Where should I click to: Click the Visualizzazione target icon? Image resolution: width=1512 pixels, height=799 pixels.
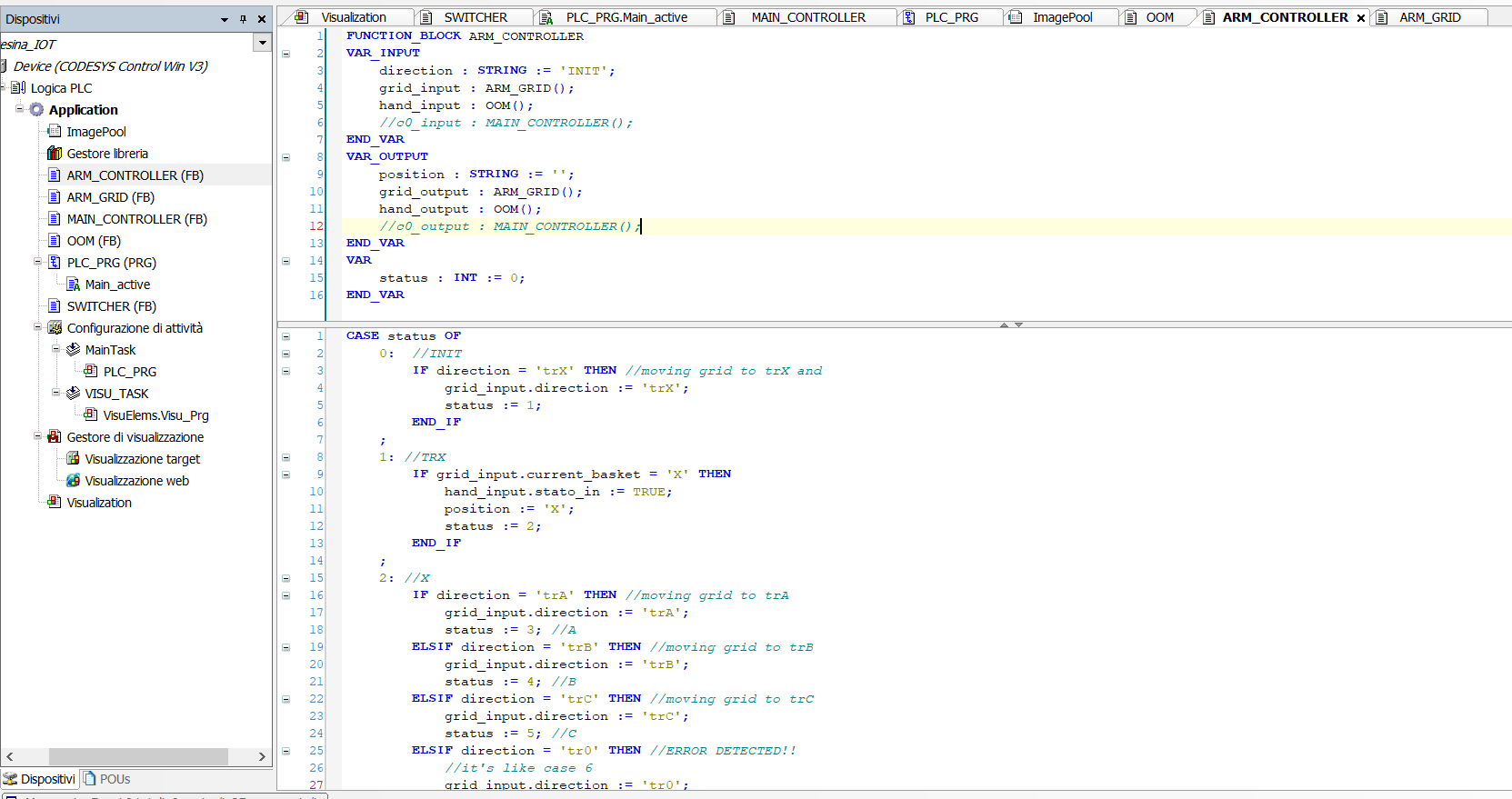pyautogui.click(x=73, y=459)
